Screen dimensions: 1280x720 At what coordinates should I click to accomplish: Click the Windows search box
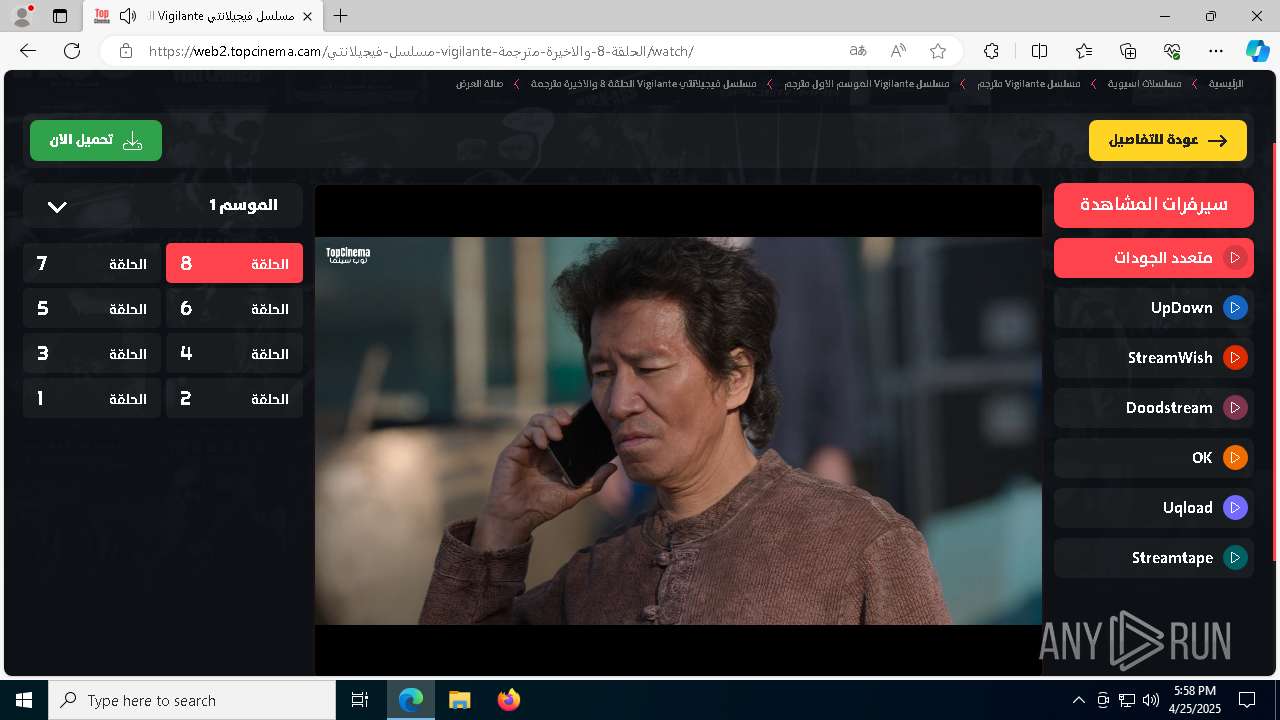192,700
